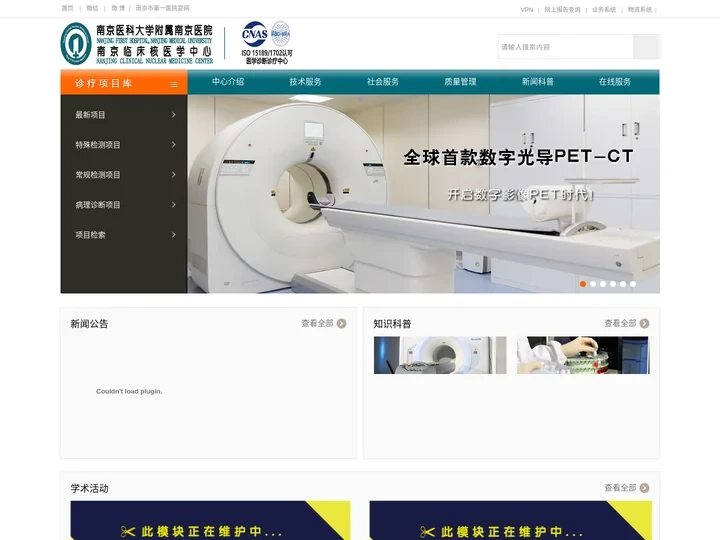Click the VPN link

point(527,10)
